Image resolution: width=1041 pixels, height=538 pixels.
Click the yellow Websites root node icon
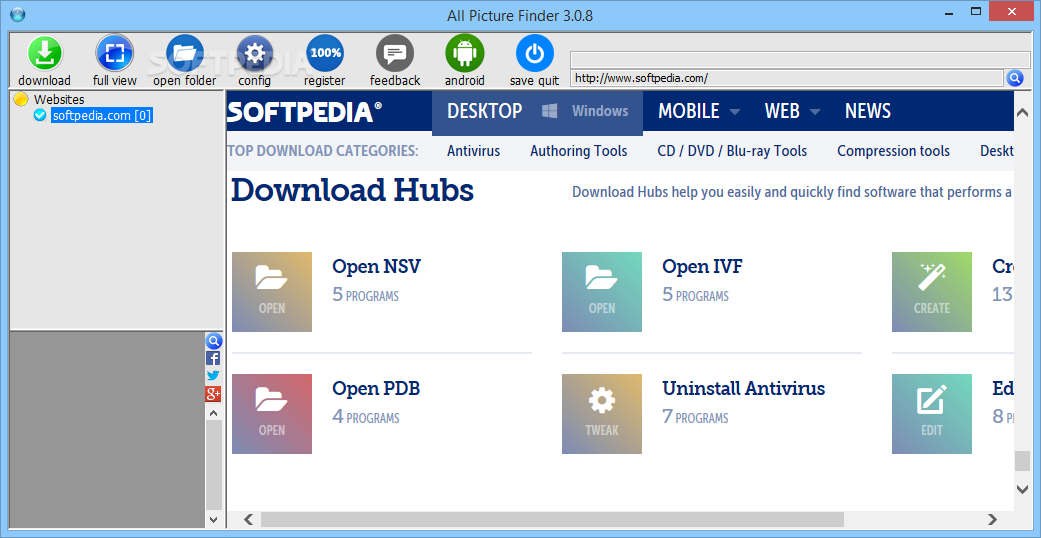coord(21,100)
